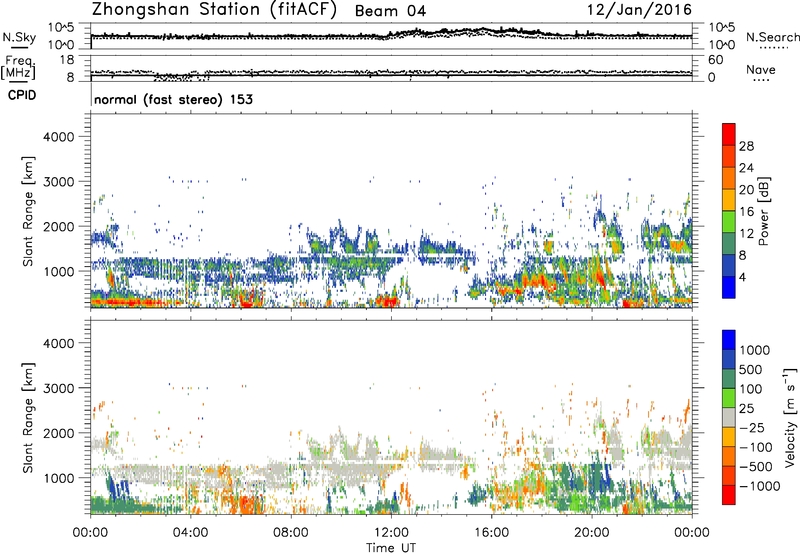
Task: Click the 'Power [dB]' colorbar title
Action: [x=764, y=211]
